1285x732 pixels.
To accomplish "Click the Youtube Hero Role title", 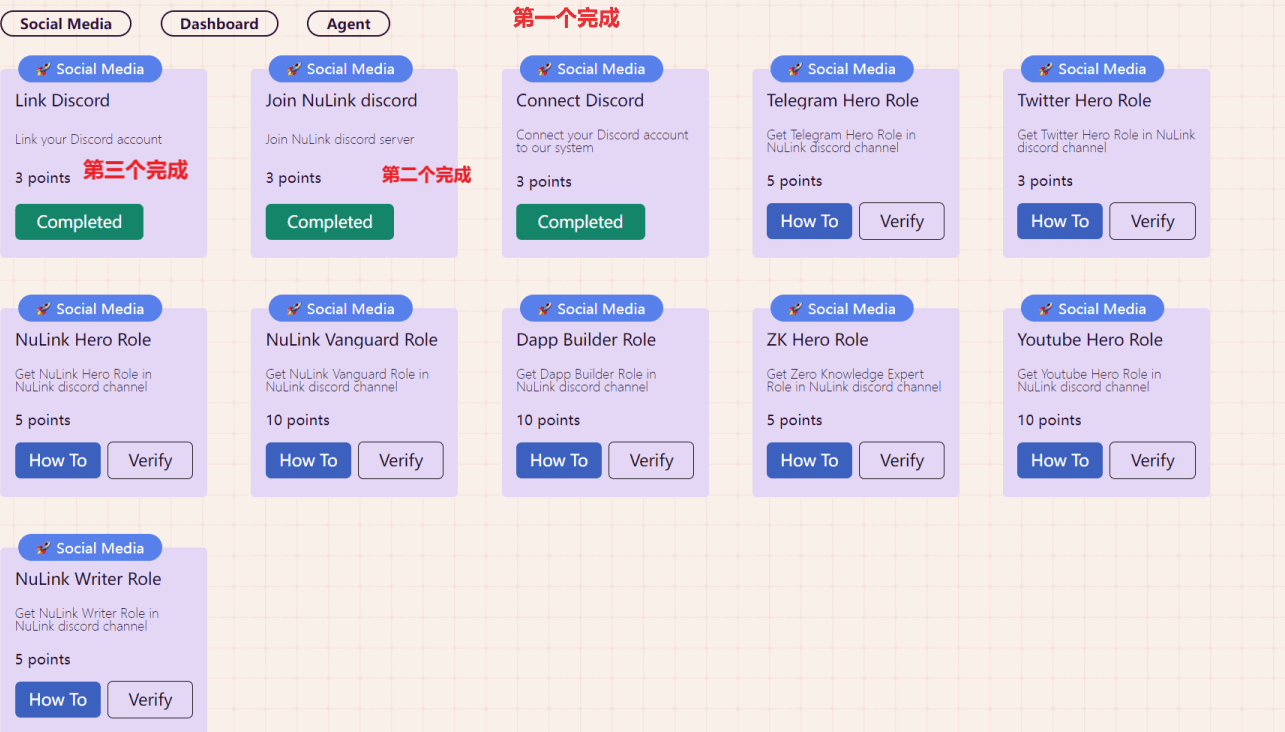I will click(1090, 340).
